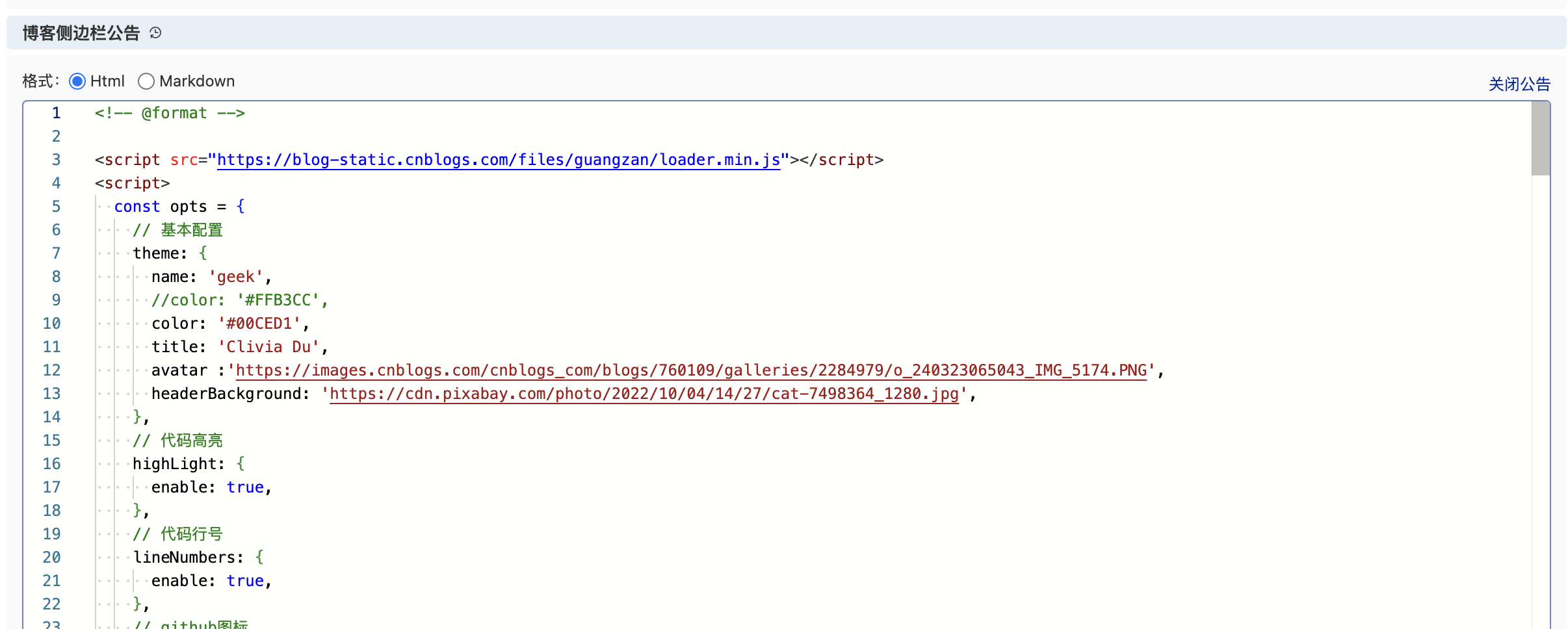Click the avatar property name on line 12
Viewport: 1568px width, 629px height.
click(179, 370)
